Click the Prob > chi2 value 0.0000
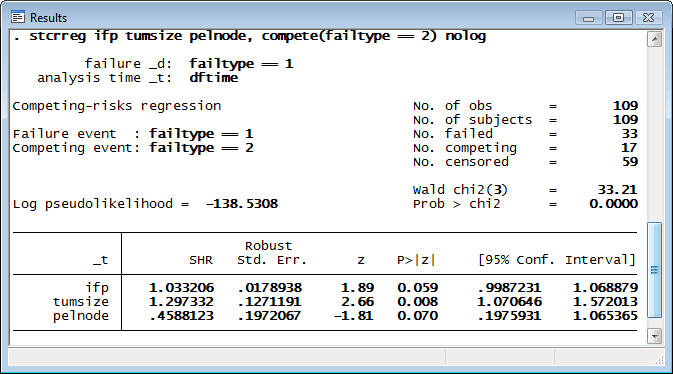Viewport: 673px width, 374px height. [x=614, y=204]
